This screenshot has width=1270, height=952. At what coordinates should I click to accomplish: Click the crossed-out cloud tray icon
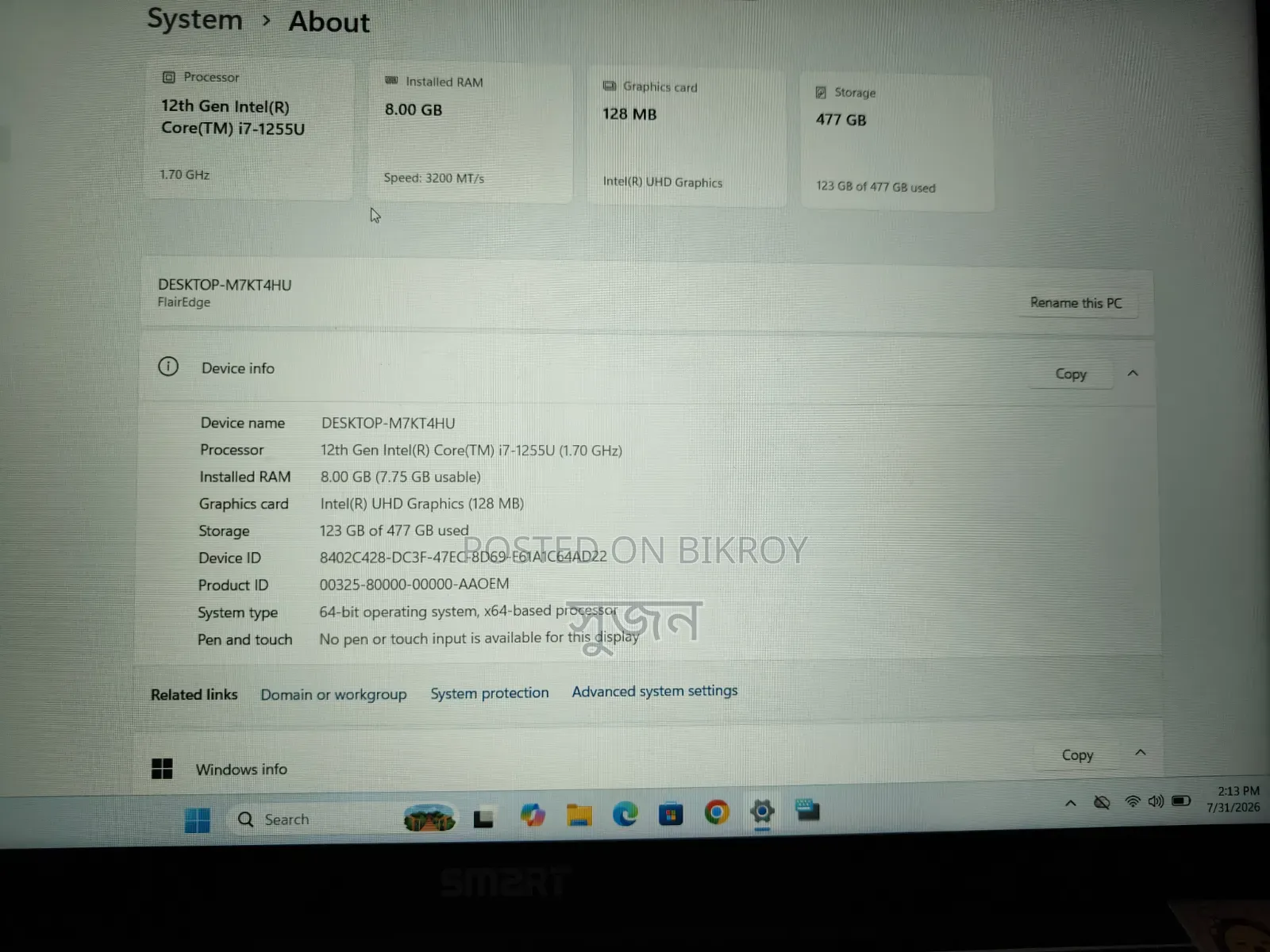1102,803
